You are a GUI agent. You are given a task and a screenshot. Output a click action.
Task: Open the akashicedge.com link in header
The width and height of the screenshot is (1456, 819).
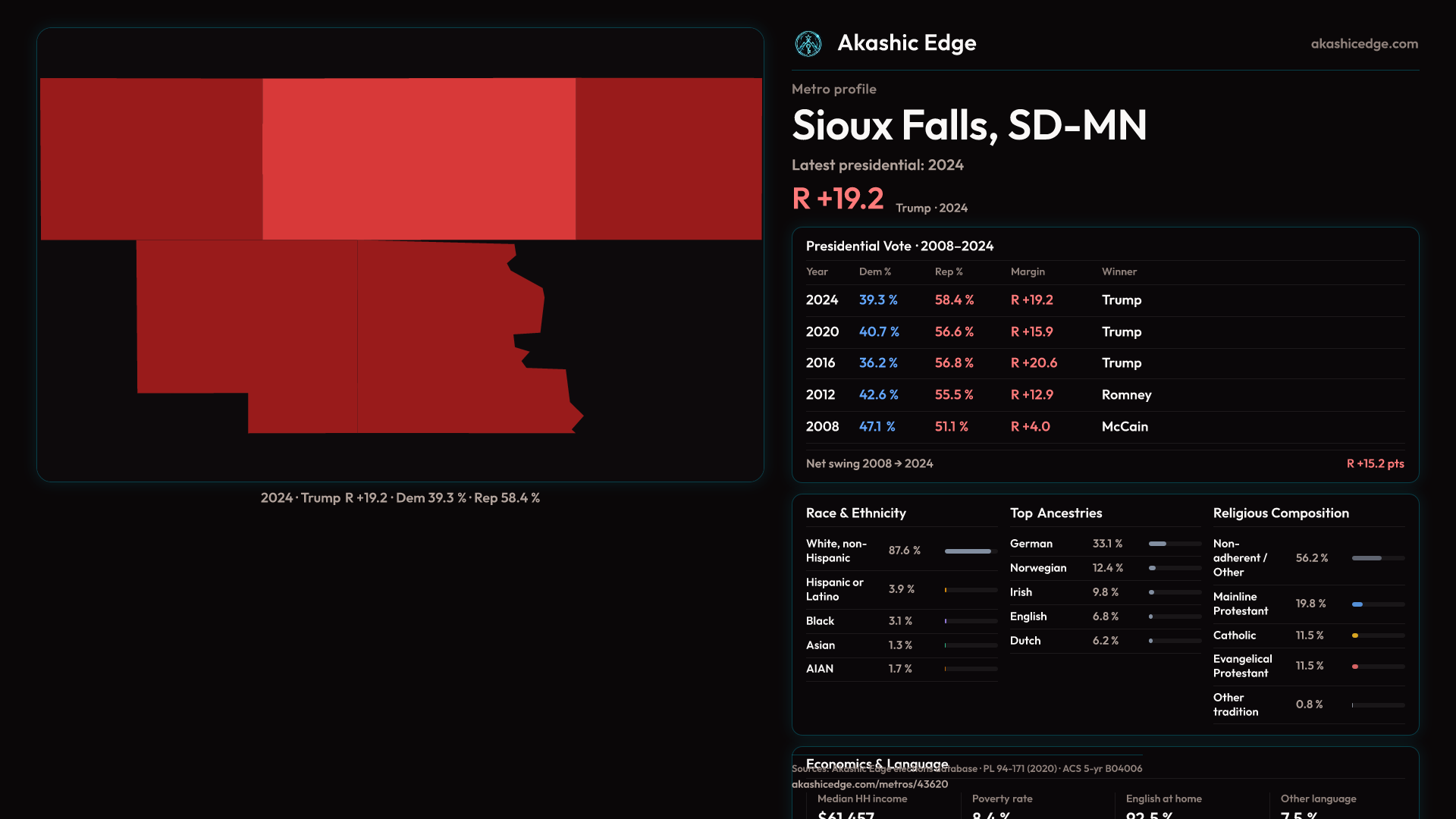1364,44
